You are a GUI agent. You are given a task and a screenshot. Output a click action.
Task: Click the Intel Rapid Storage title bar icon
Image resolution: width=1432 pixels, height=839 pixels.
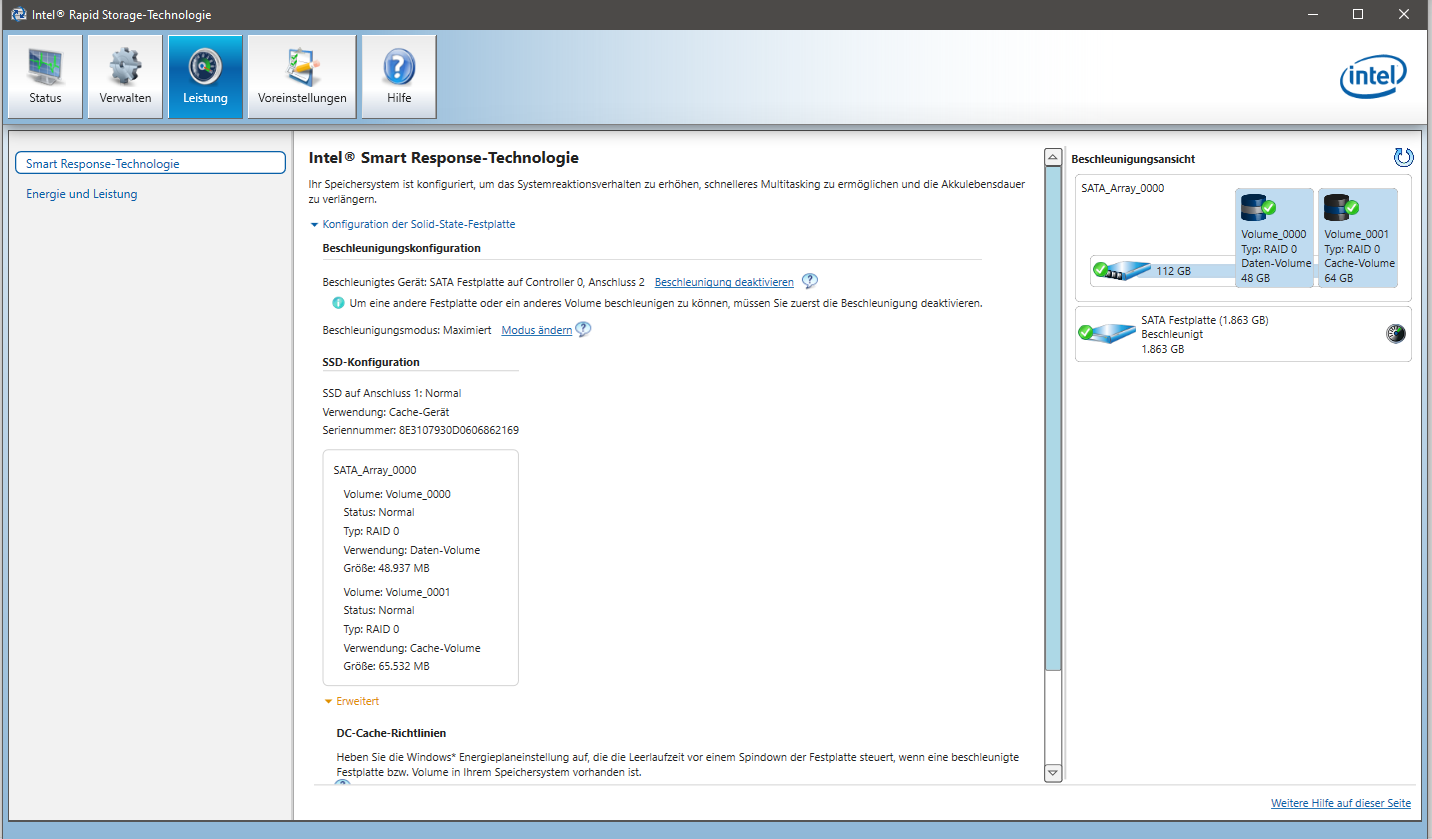click(x=18, y=15)
